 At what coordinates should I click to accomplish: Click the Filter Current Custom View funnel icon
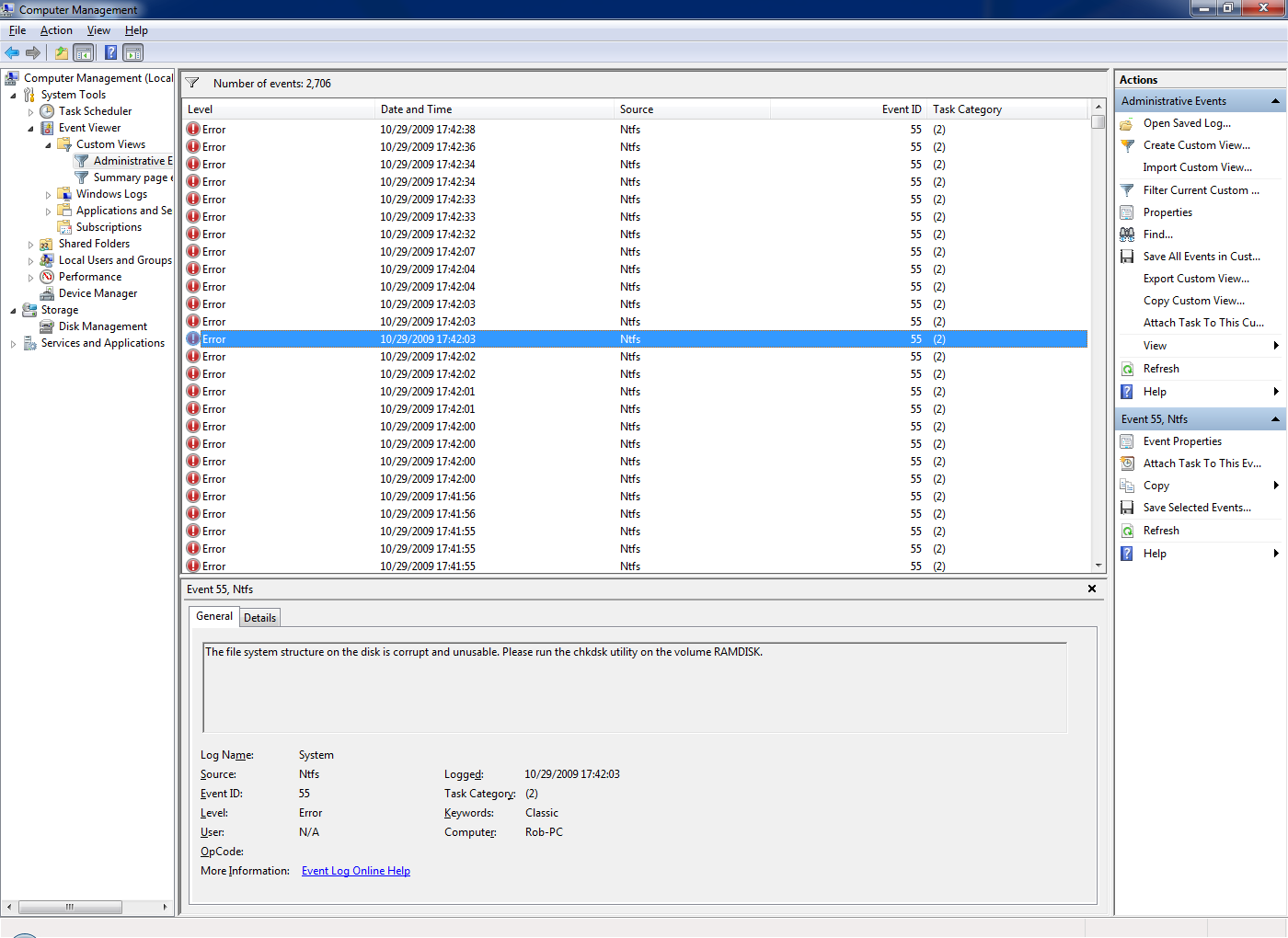pos(1127,190)
